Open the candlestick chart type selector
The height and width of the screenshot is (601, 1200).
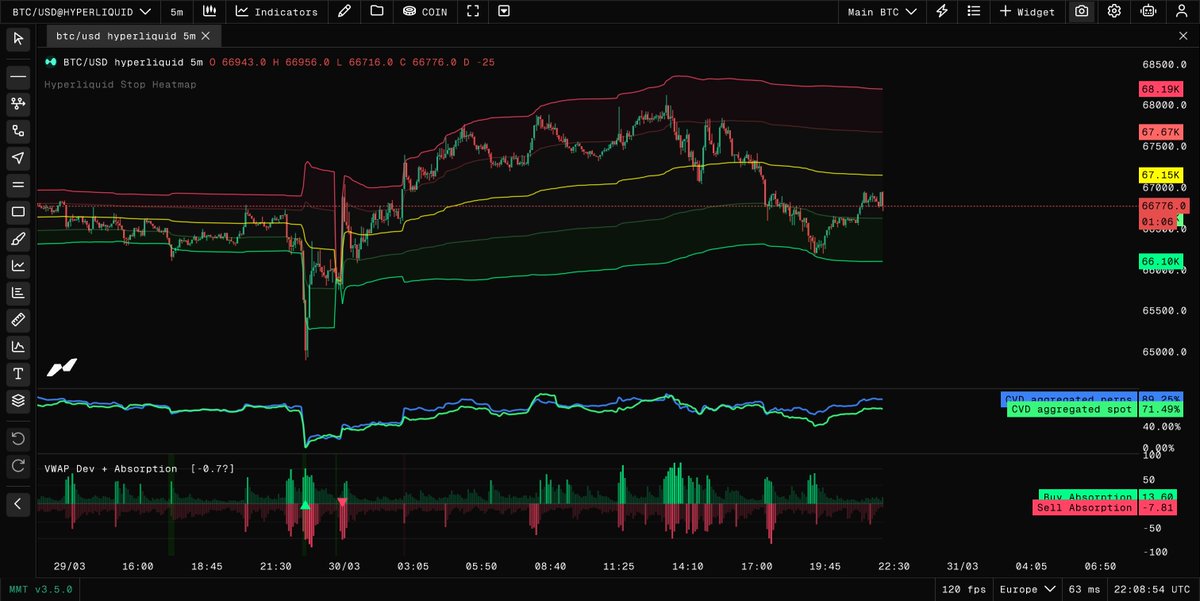pos(209,11)
